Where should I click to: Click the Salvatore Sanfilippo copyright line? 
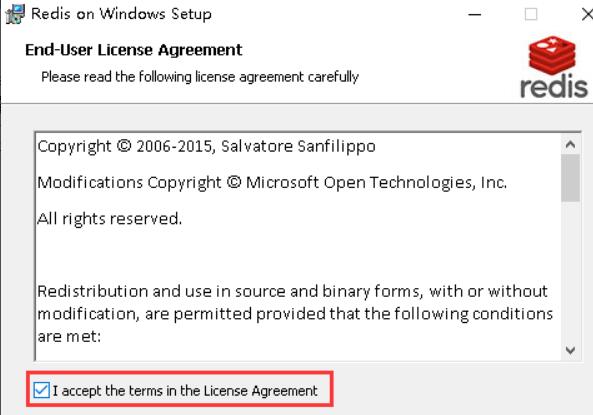(x=206, y=146)
